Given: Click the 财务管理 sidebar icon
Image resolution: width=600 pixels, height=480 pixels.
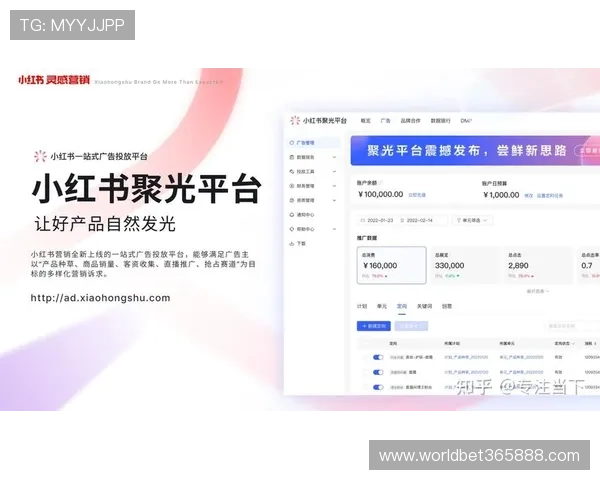Looking at the screenshot, I should click(x=292, y=186).
